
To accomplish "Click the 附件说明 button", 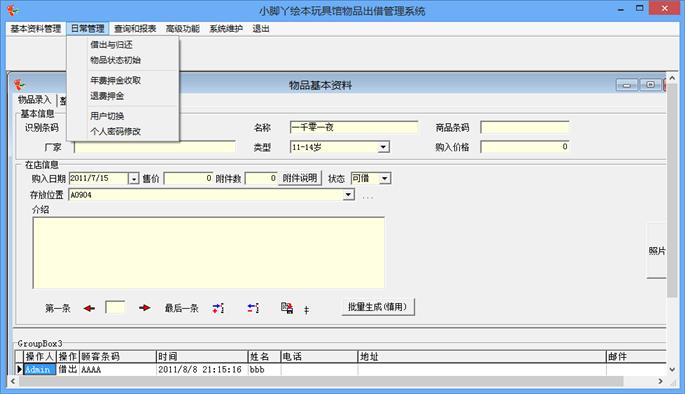I will click(x=300, y=178).
